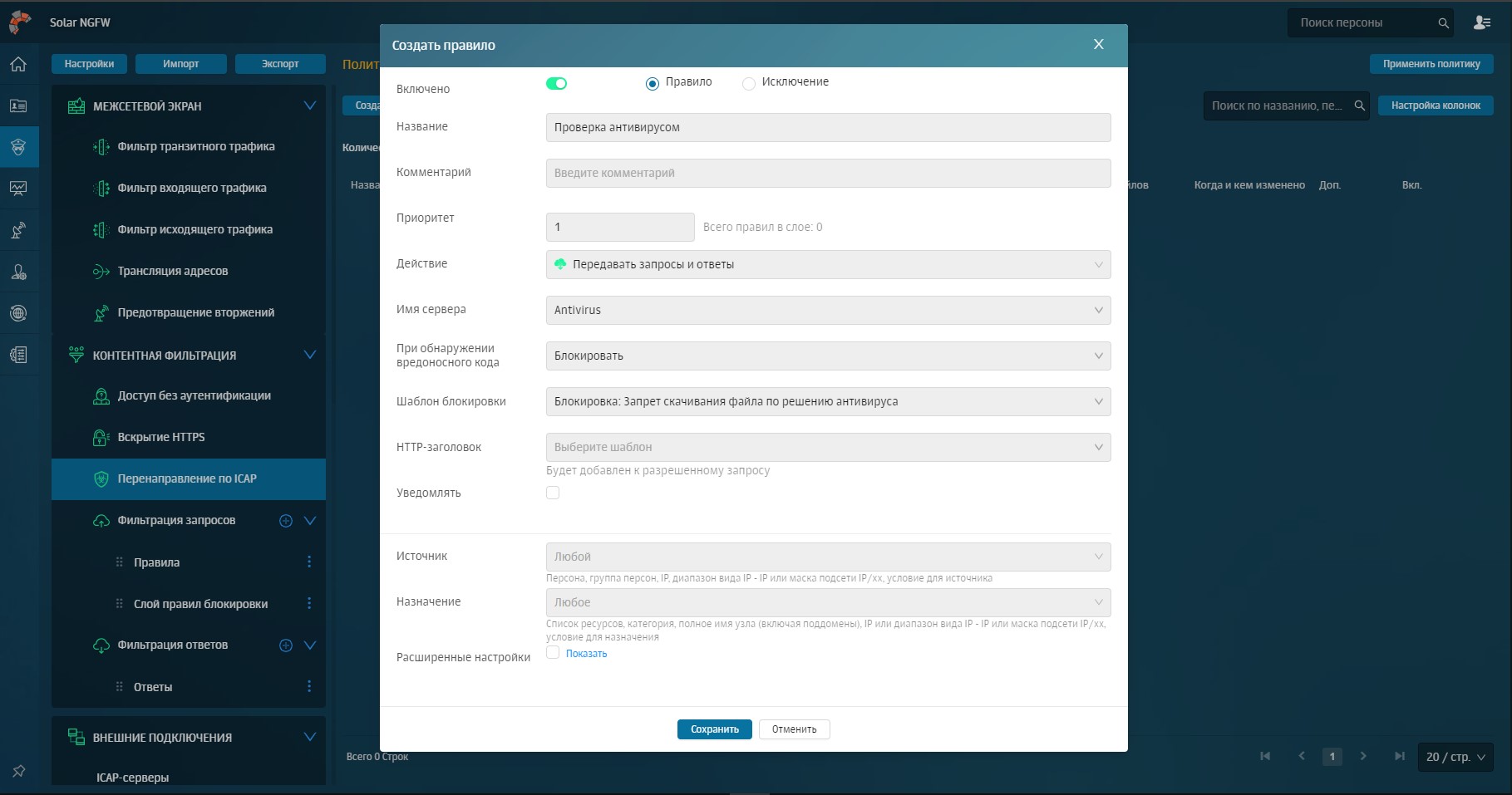Click the Отменить button

(x=794, y=729)
